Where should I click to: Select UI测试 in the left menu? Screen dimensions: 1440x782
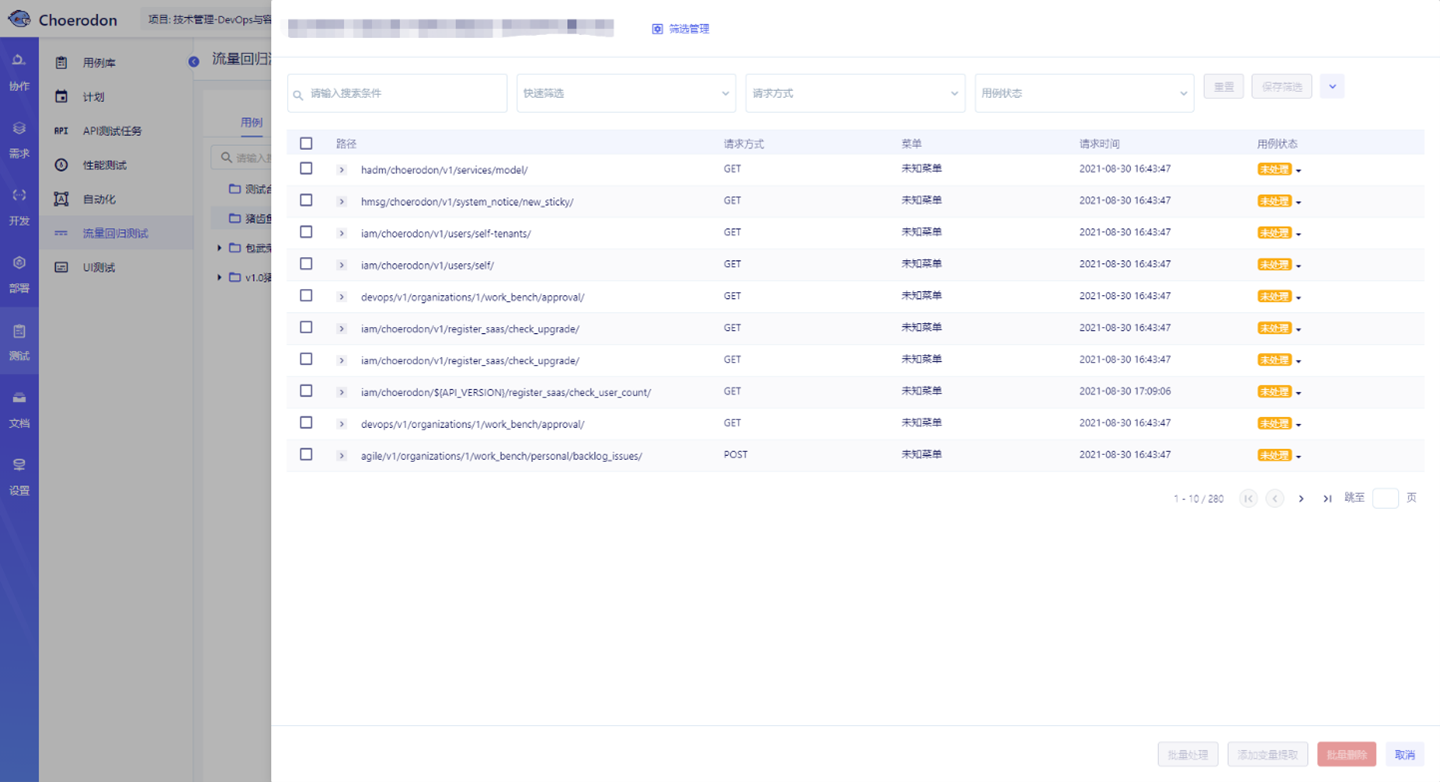[98, 267]
